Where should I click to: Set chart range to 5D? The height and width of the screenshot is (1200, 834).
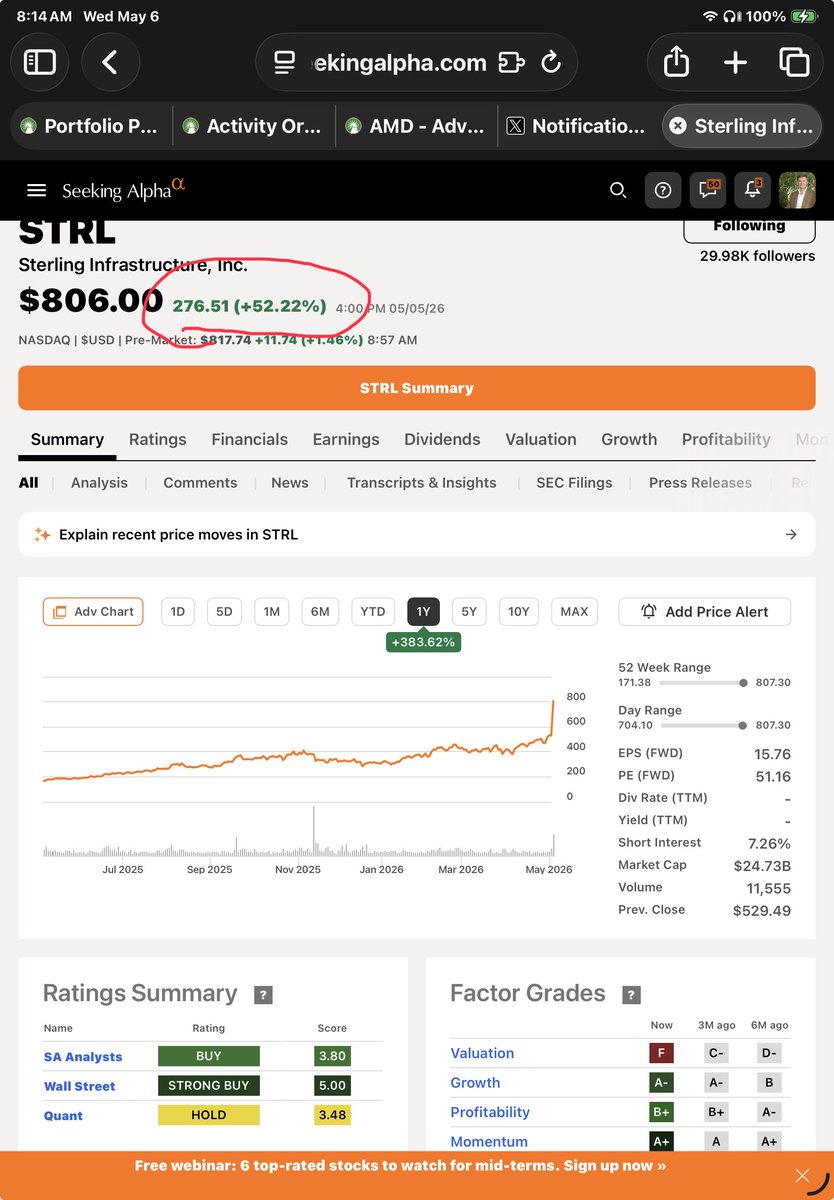[x=225, y=612]
